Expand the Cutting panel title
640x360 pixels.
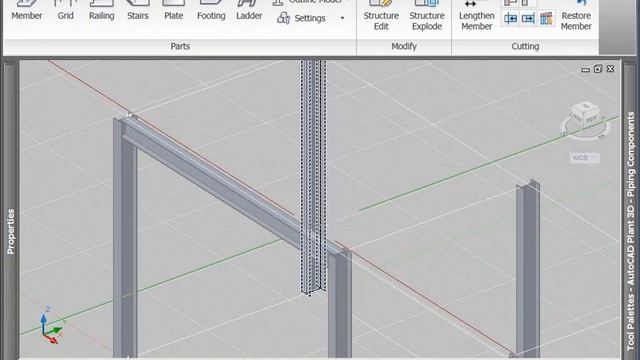click(525, 46)
